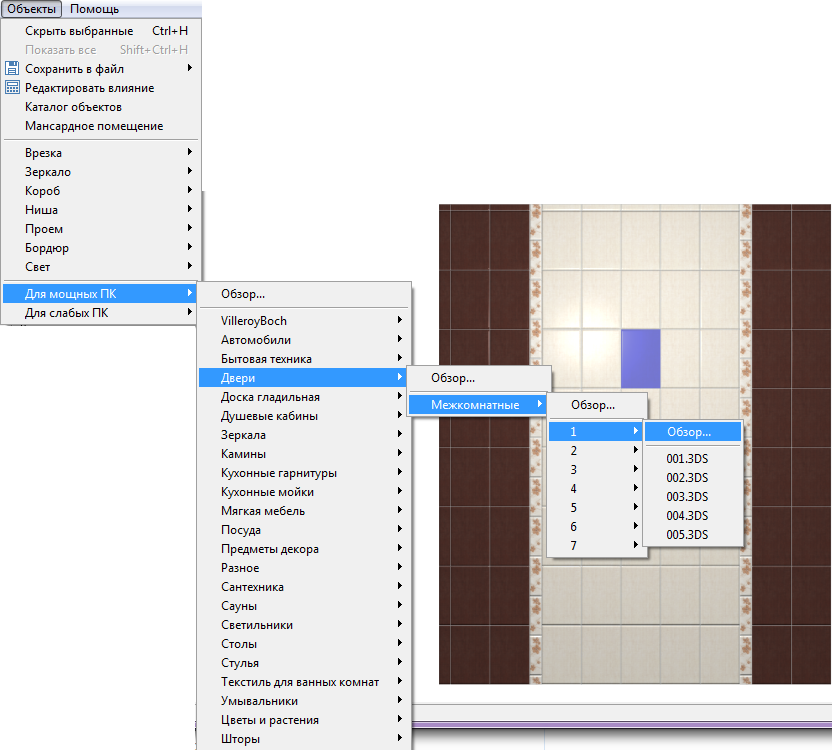
Task: Choose Редактировать влияние entry
Action: coord(100,88)
